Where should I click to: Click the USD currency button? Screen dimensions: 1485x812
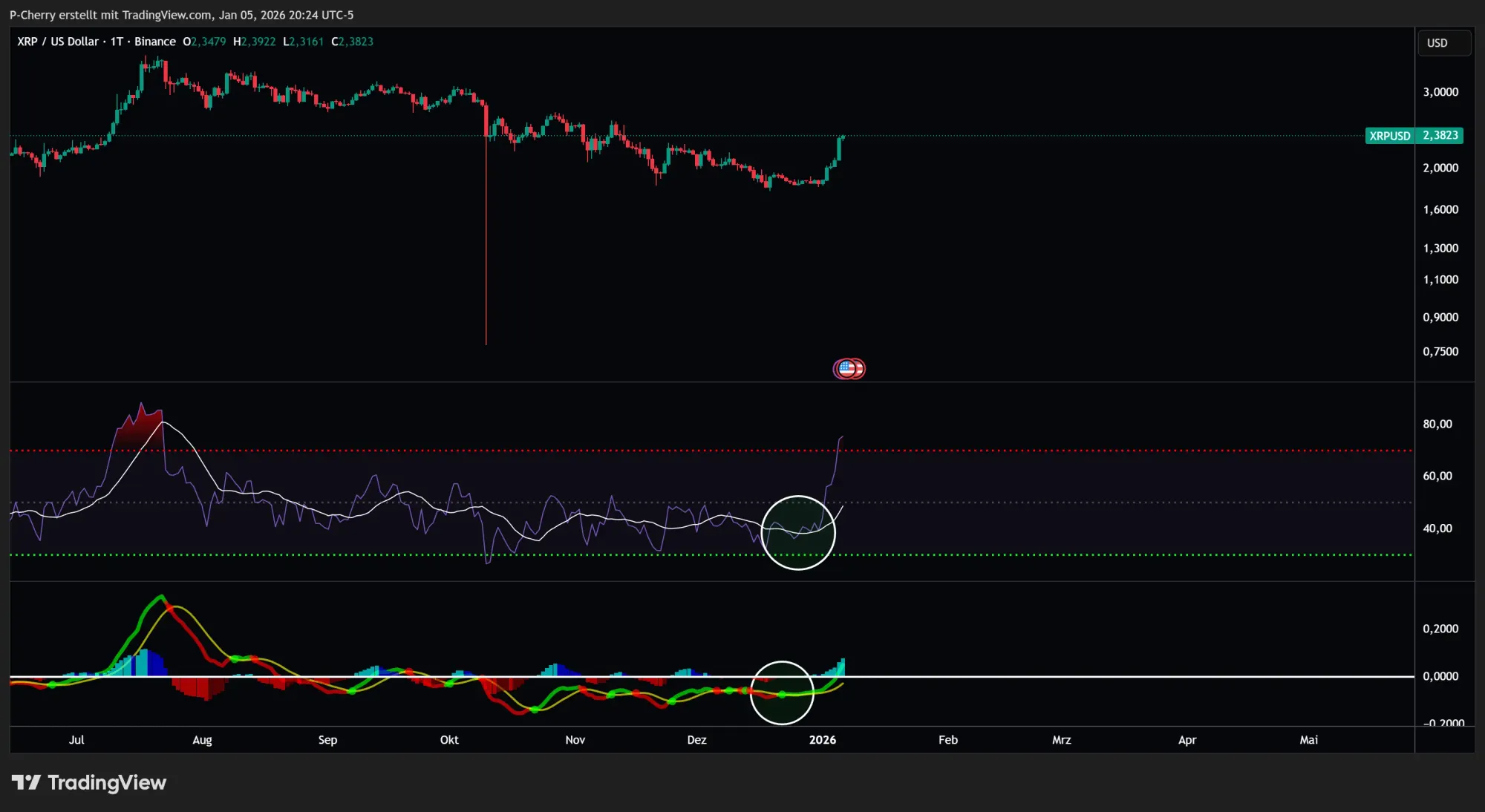pyautogui.click(x=1443, y=42)
